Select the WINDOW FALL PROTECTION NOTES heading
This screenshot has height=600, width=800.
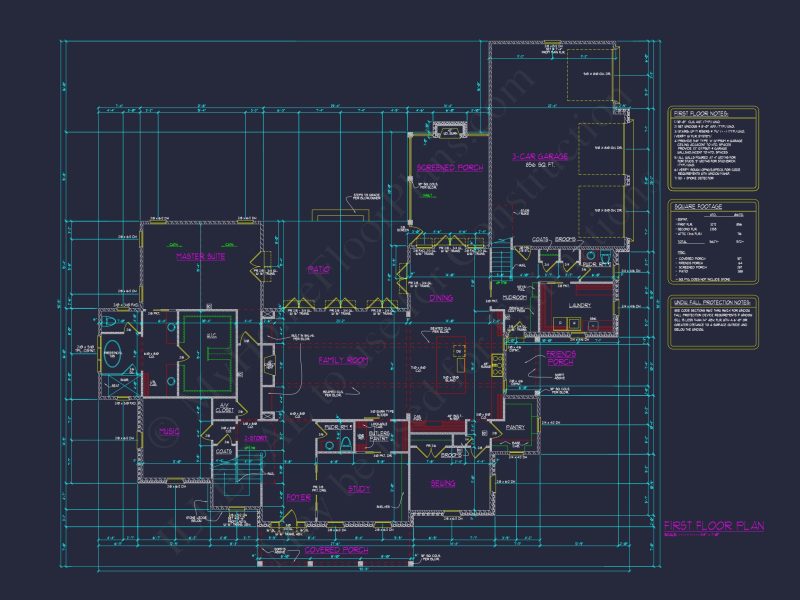[710, 302]
